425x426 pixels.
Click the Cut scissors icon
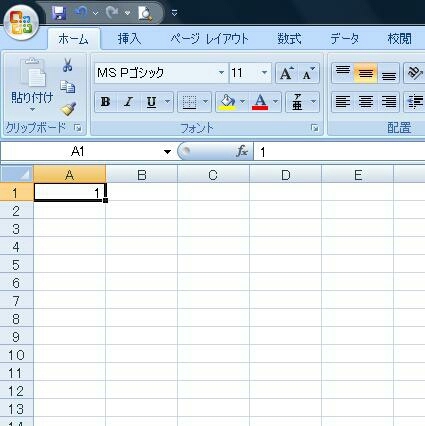[x=67, y=65]
